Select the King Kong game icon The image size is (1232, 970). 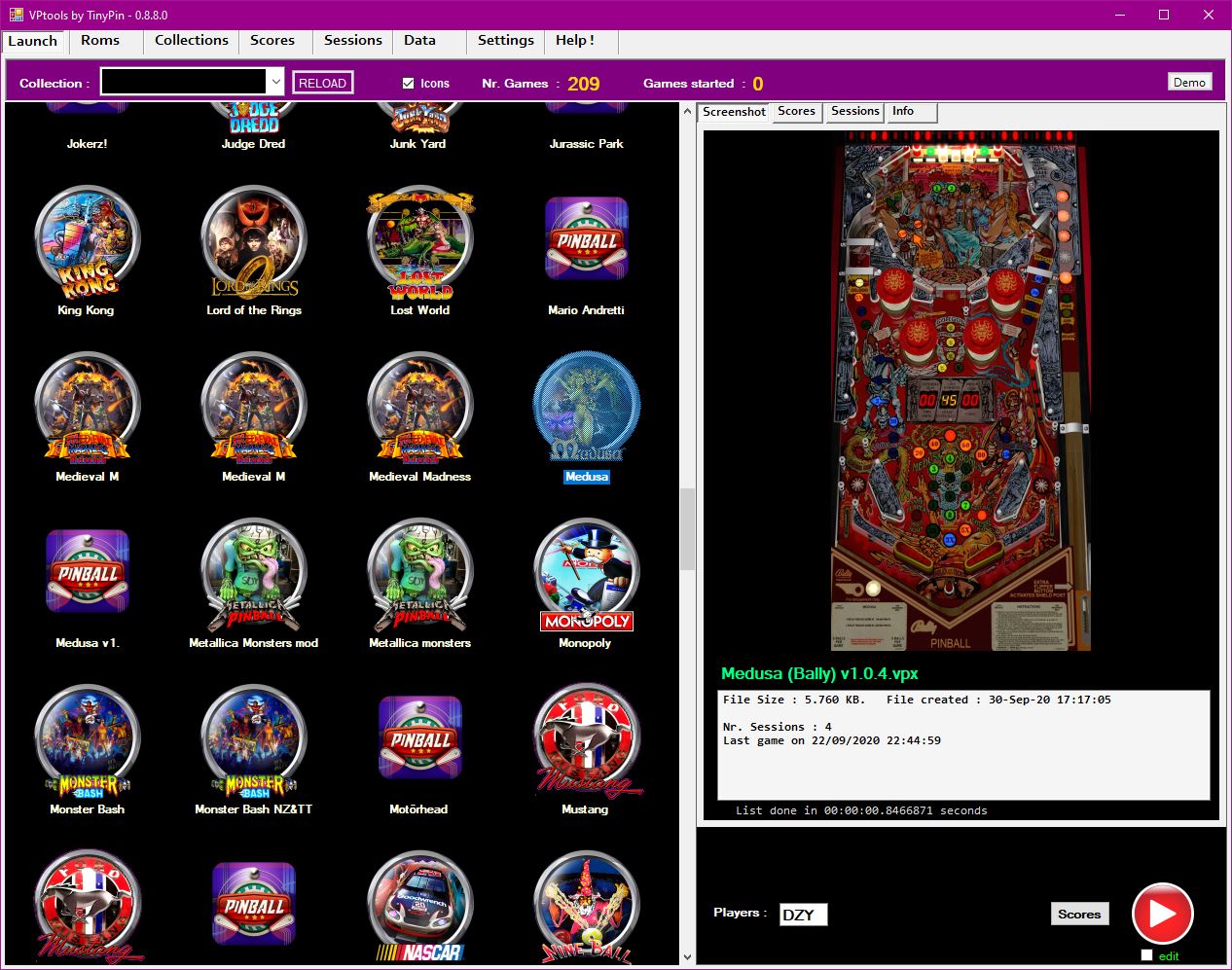pos(87,240)
